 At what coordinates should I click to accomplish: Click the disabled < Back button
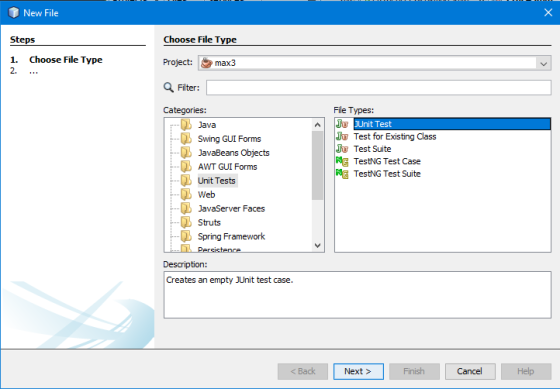point(302,371)
